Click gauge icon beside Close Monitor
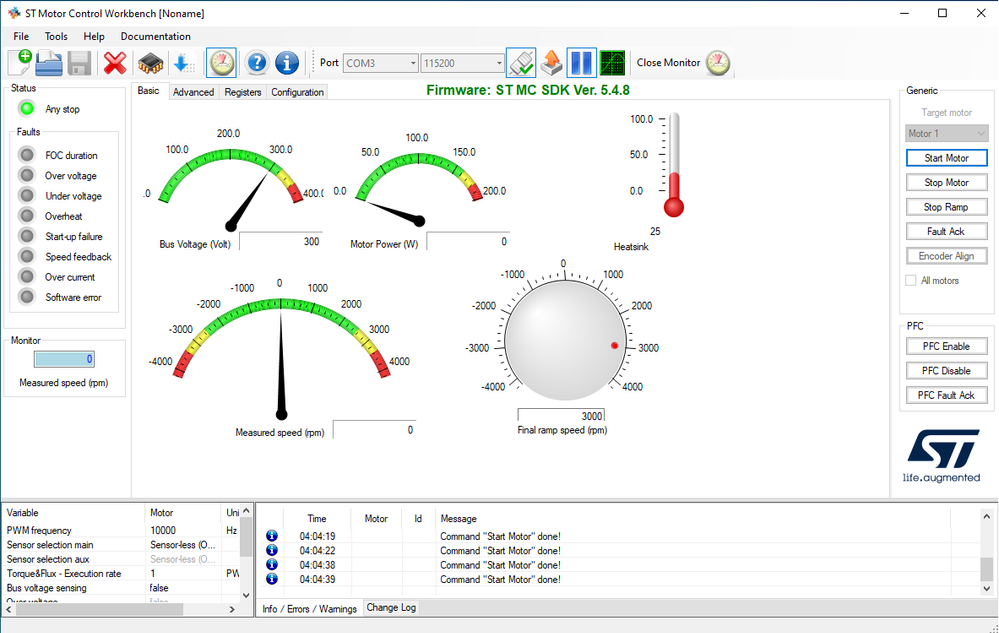The image size is (999, 633). [x=718, y=62]
